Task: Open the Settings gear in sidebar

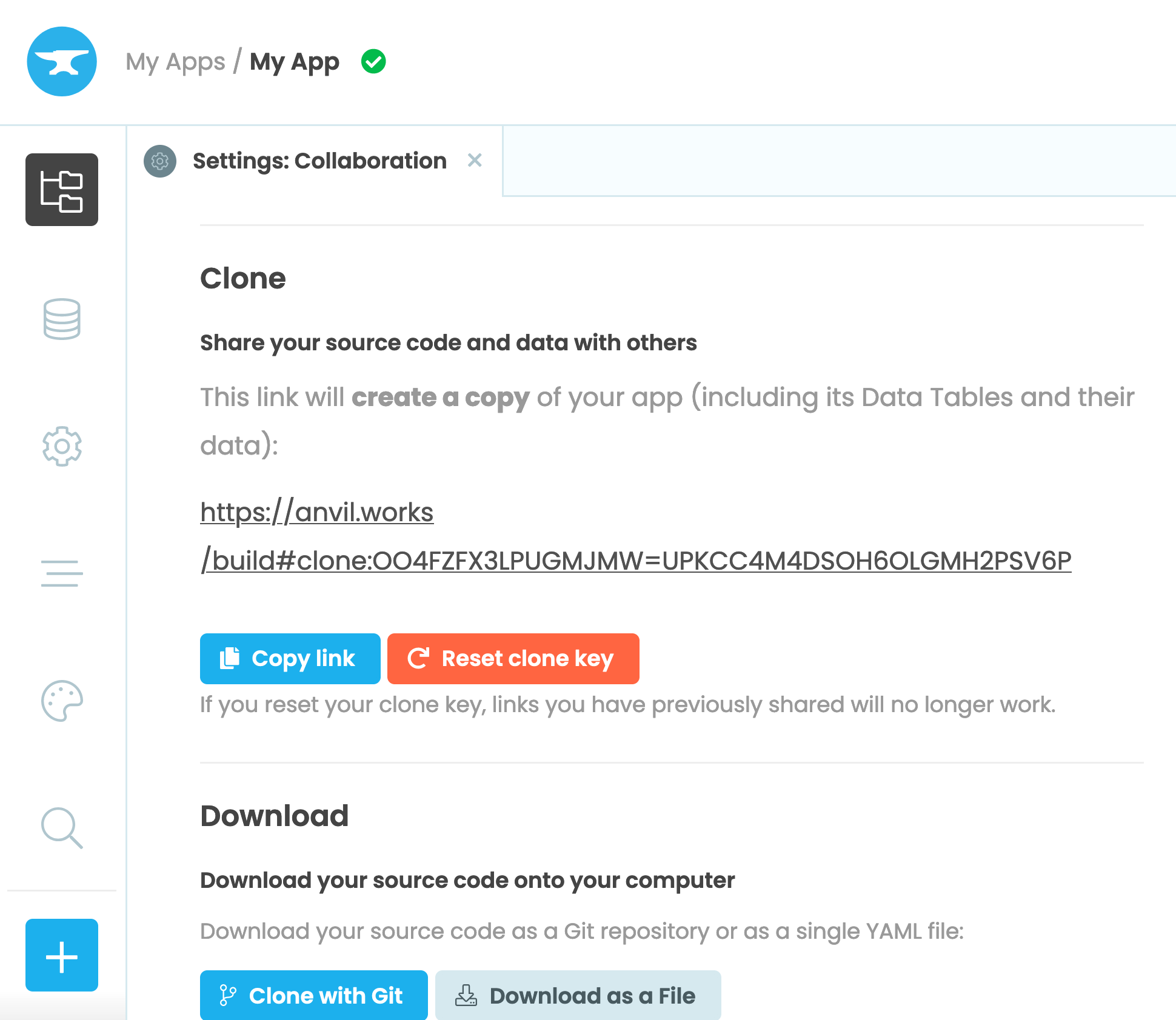Action: [x=61, y=447]
